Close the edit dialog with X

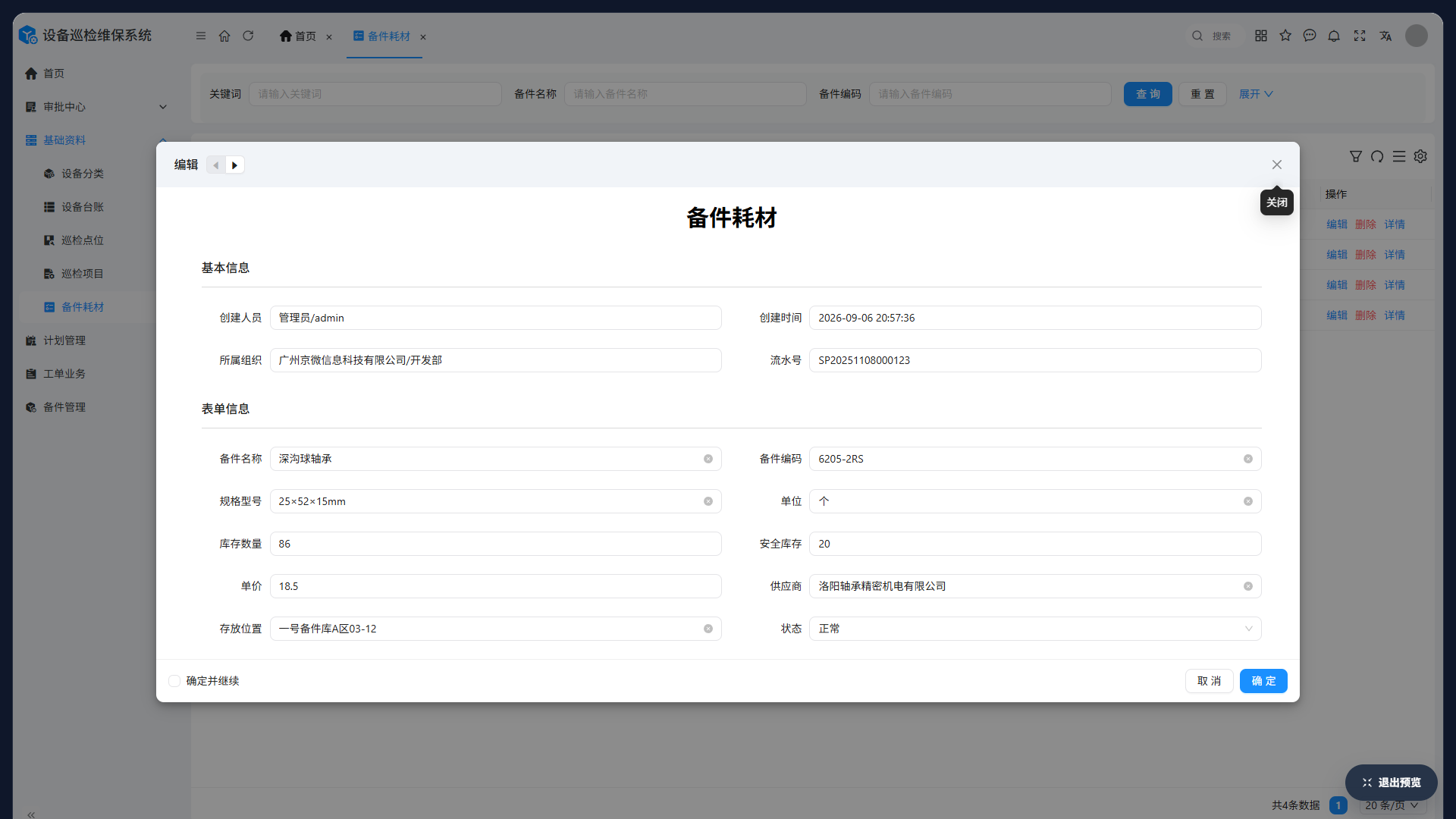pos(1277,165)
